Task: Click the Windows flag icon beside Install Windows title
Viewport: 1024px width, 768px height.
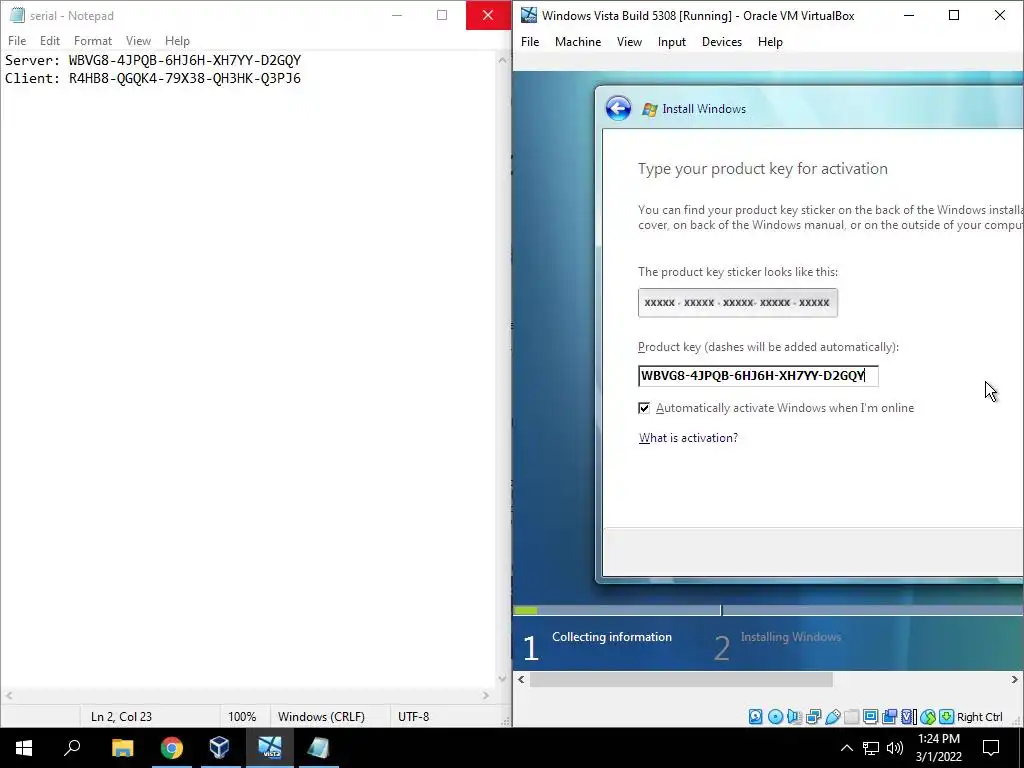Action: tap(649, 109)
